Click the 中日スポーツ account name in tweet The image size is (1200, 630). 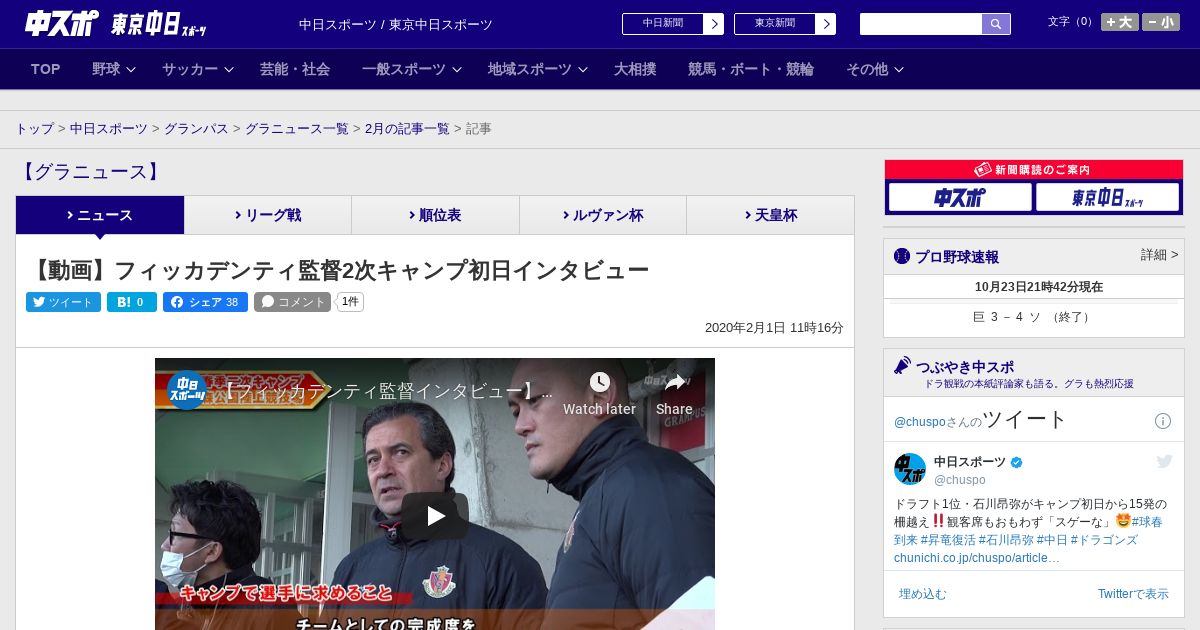[x=970, y=462]
